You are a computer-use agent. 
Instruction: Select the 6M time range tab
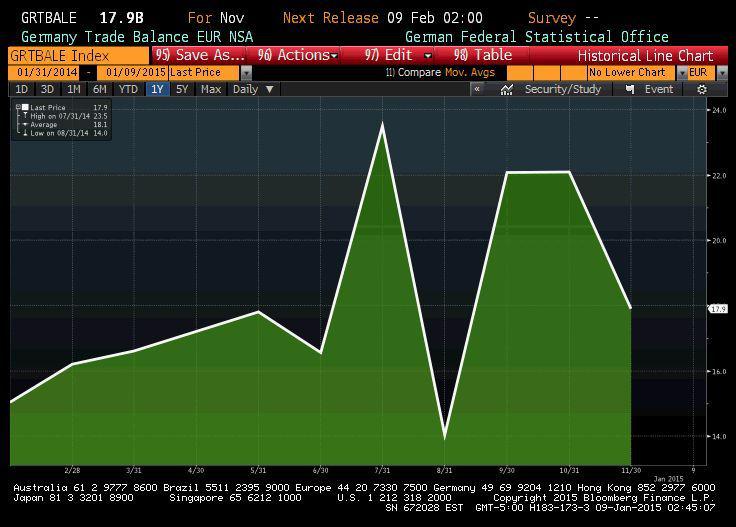[x=100, y=89]
